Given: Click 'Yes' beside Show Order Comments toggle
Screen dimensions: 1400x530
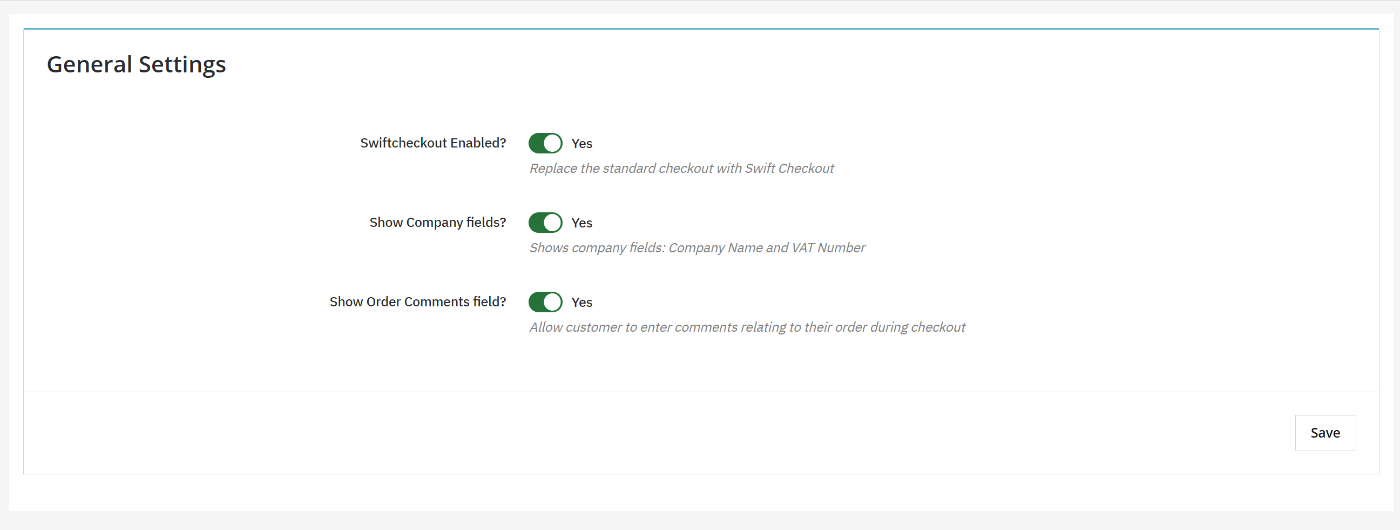Looking at the screenshot, I should click(582, 302).
